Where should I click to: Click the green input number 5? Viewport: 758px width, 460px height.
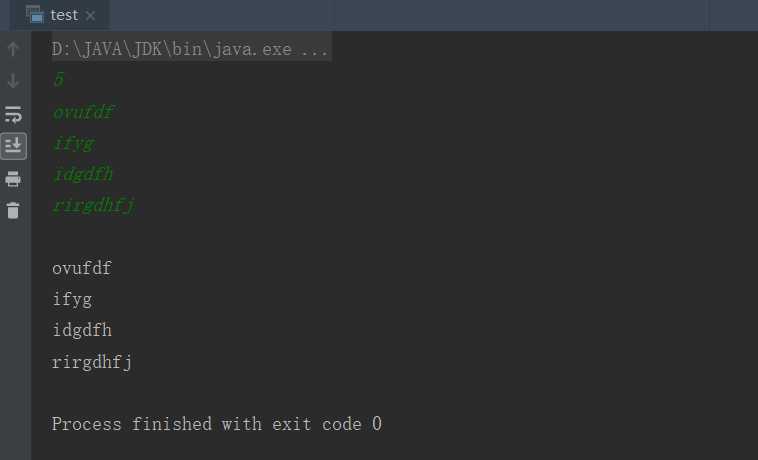[x=59, y=79]
